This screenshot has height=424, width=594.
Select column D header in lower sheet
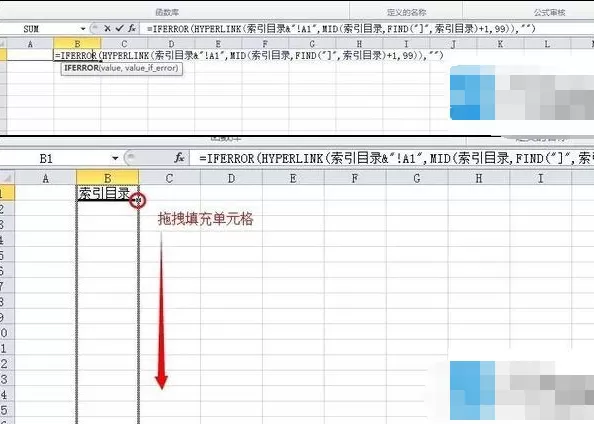click(x=231, y=178)
